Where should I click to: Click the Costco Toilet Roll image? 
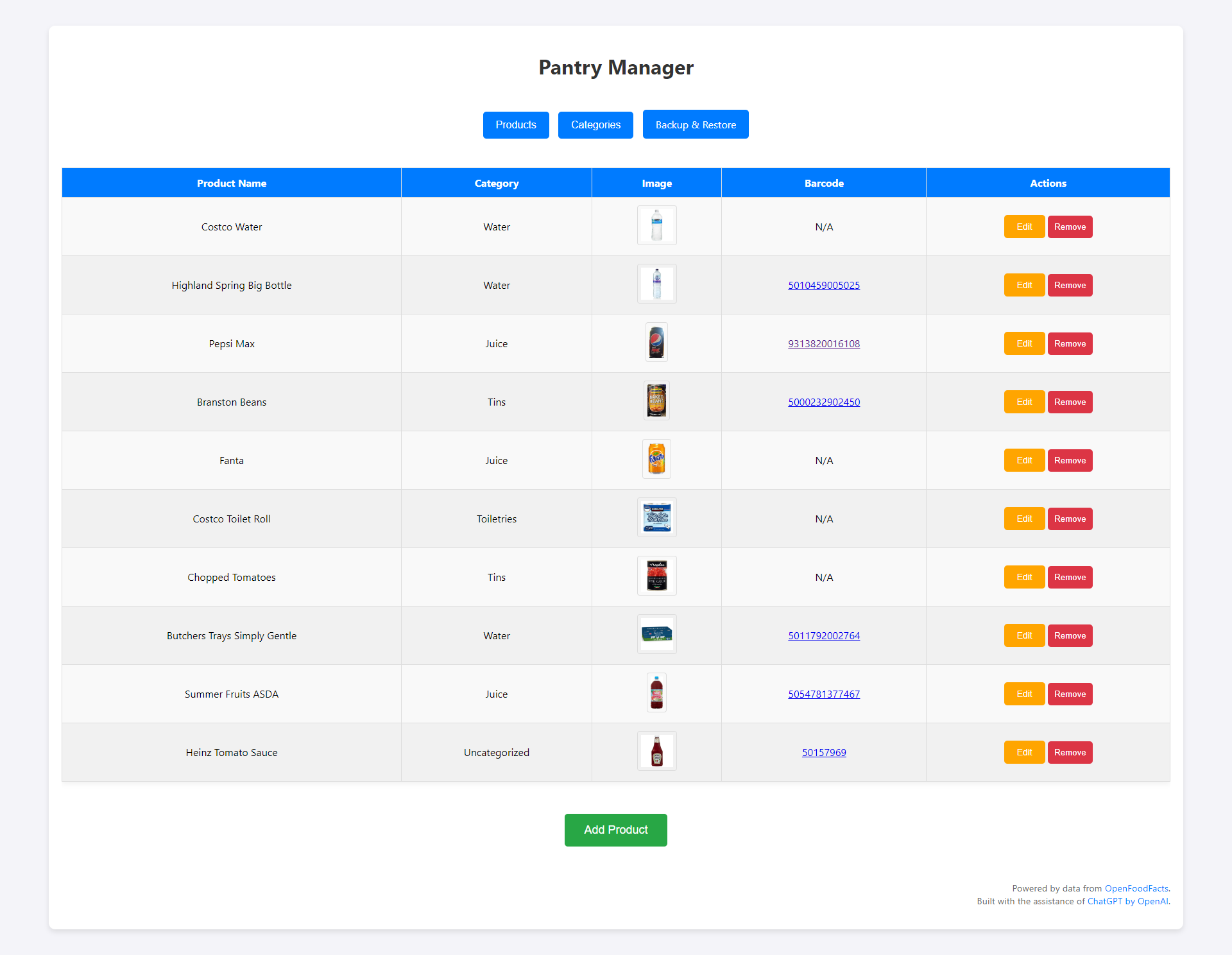(x=656, y=518)
